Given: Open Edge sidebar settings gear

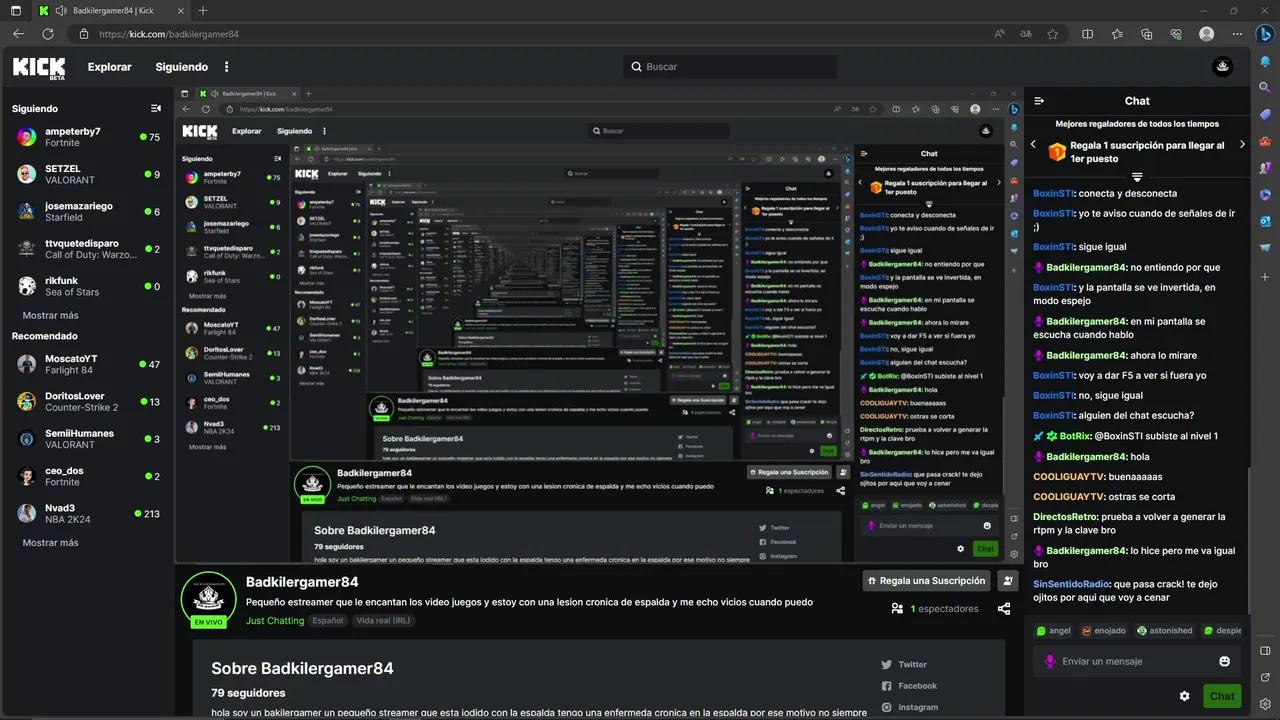Looking at the screenshot, I should tap(1265, 704).
